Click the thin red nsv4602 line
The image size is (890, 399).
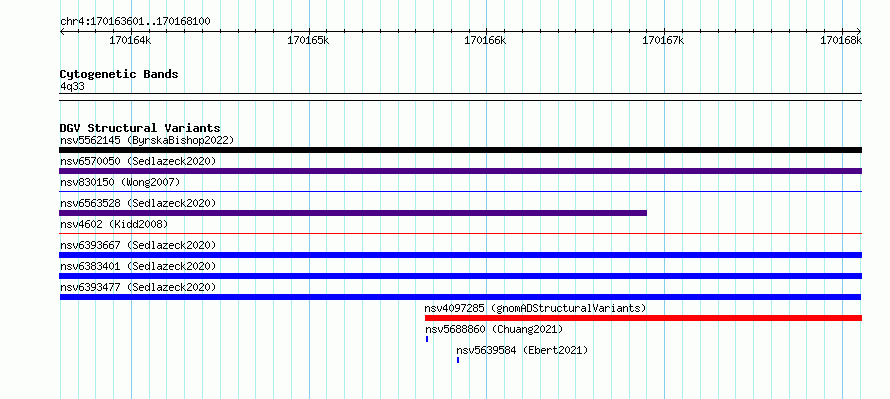click(460, 233)
